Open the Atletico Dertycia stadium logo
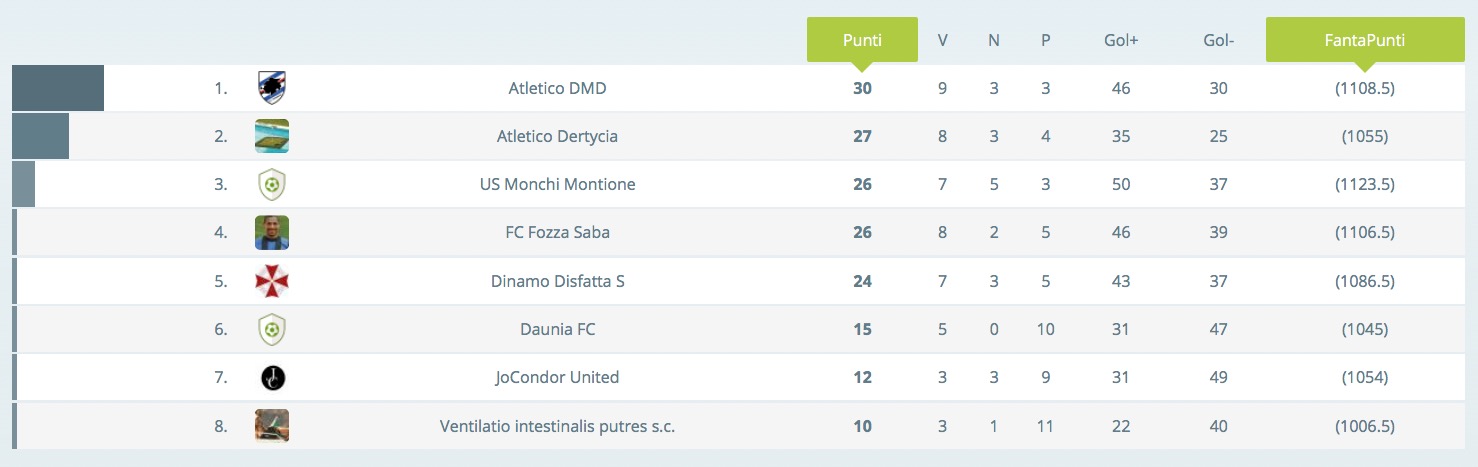The image size is (1478, 467). (272, 136)
